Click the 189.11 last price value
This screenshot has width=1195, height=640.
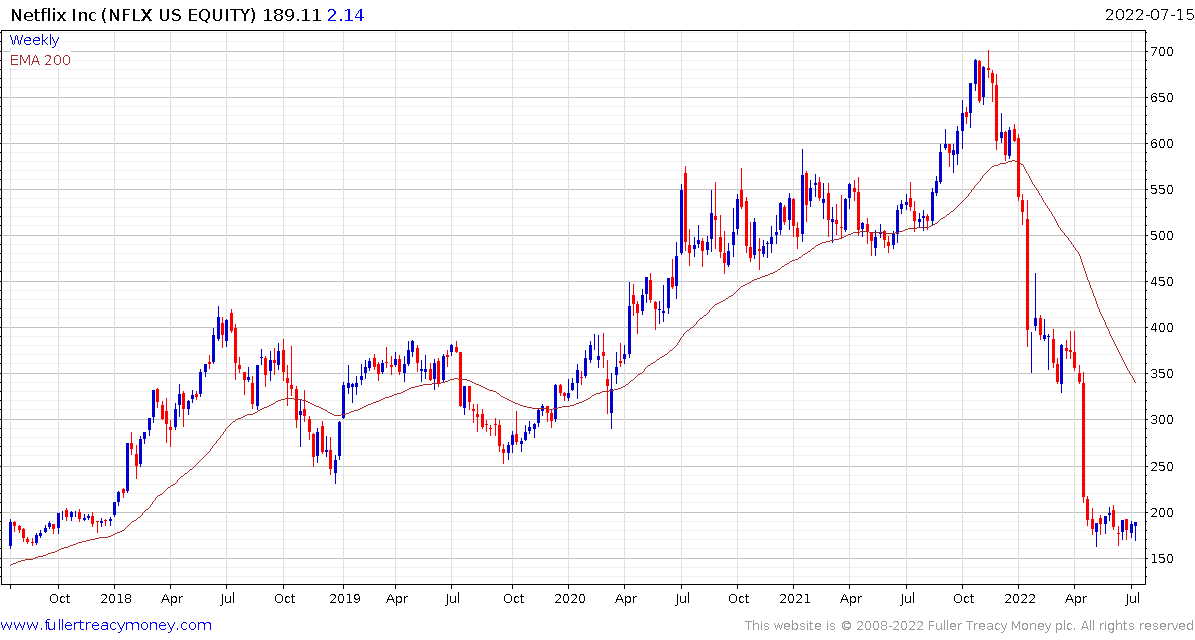point(293,13)
